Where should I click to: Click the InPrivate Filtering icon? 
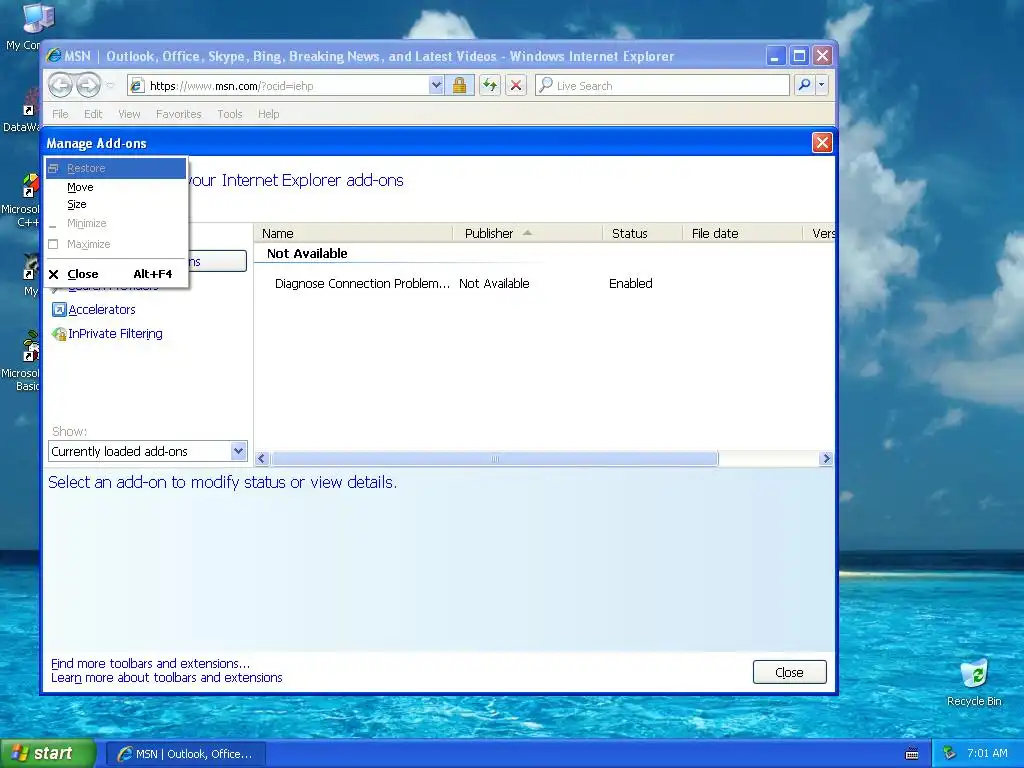(59, 334)
